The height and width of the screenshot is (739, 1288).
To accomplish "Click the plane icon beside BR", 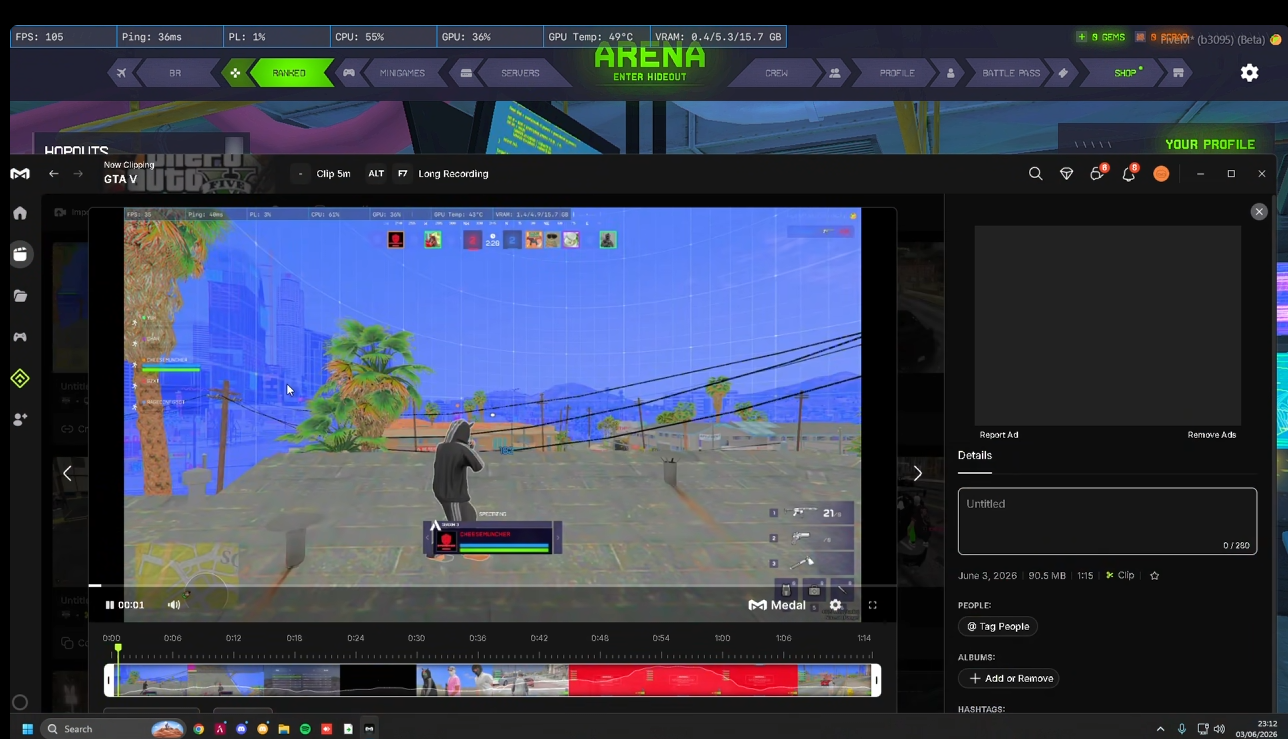I will [121, 73].
